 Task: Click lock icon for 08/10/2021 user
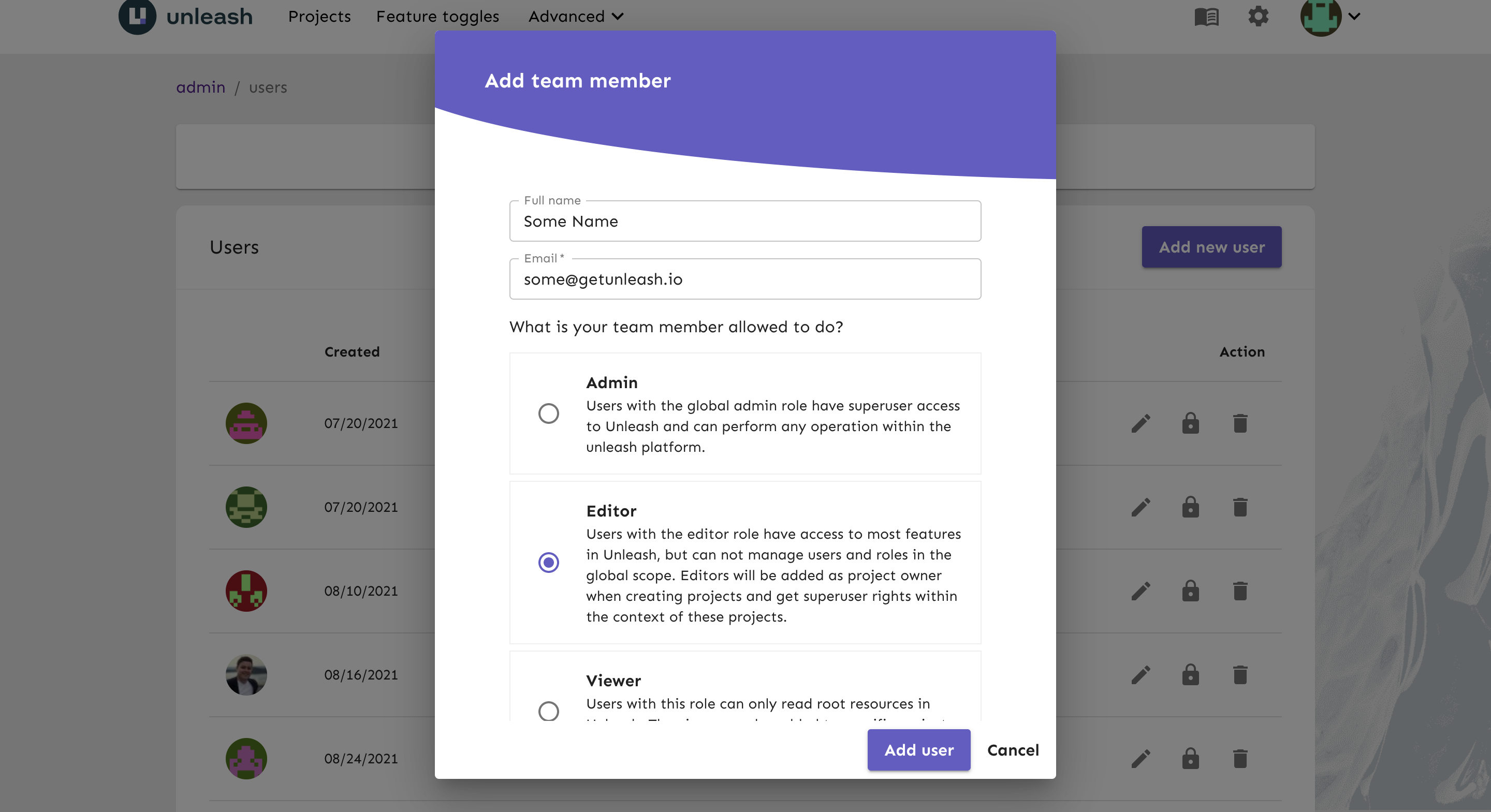click(x=1190, y=591)
